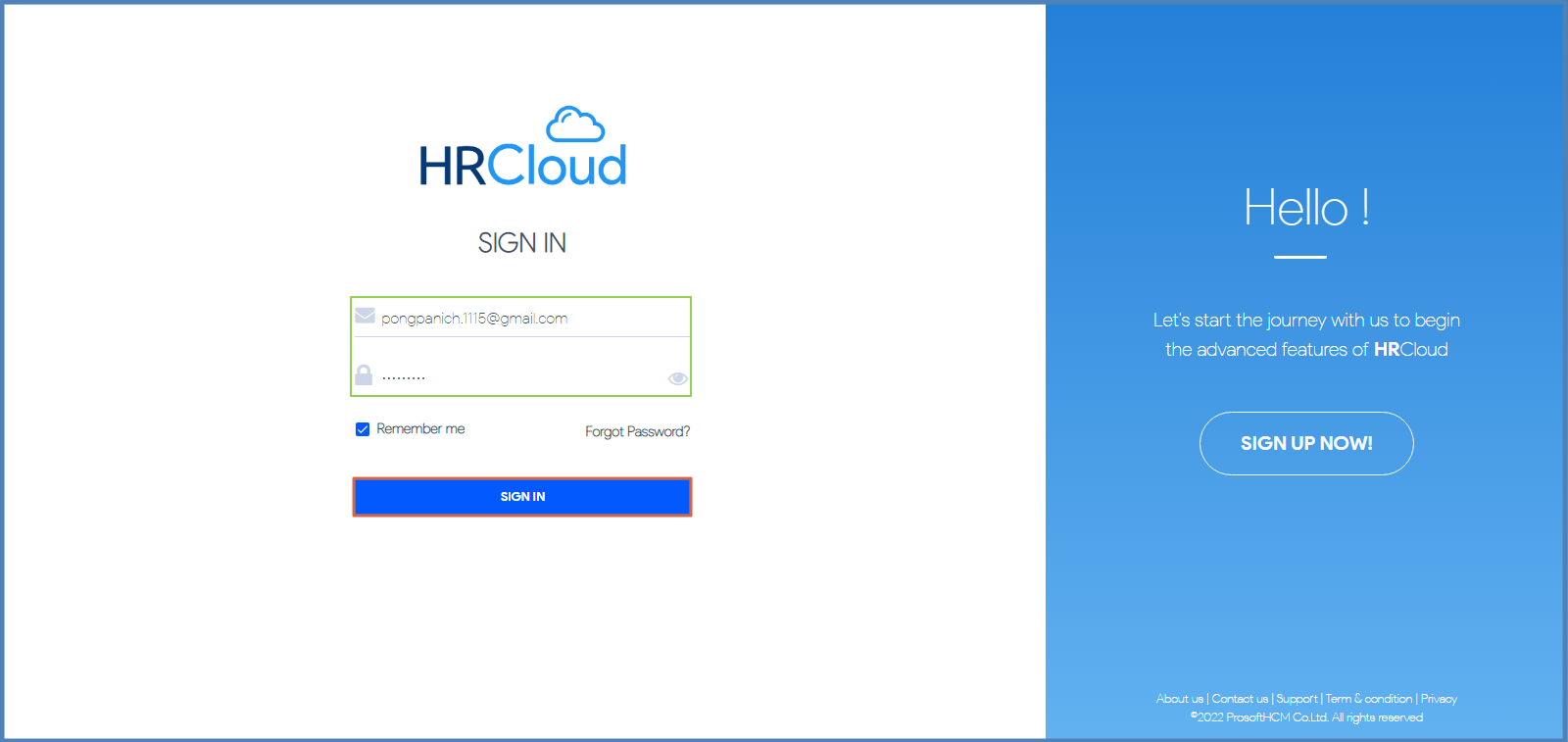
Task: Click the padlock icon in password field
Action: pyautogui.click(x=364, y=374)
